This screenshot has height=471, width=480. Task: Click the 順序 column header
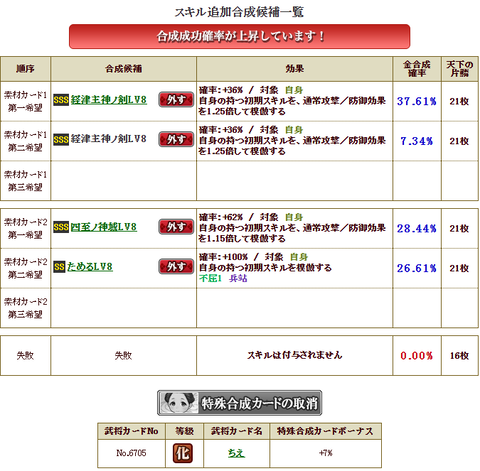click(25, 69)
